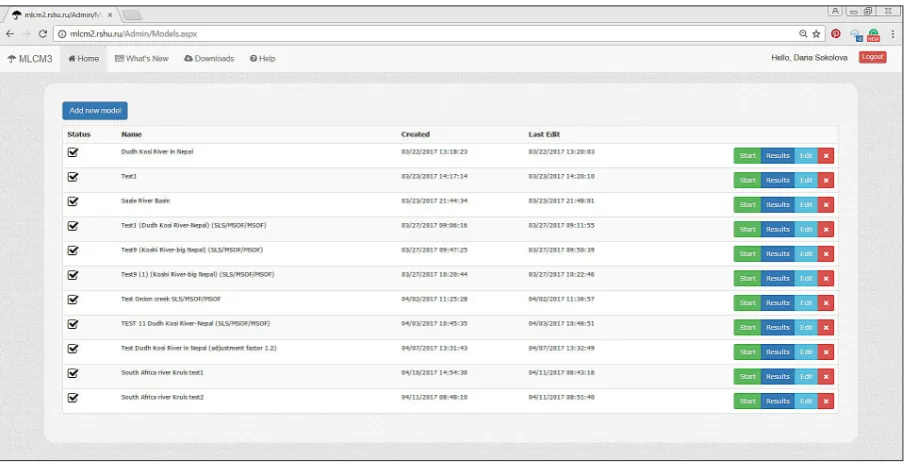Click the MLCM3 umbrella logo

pyautogui.click(x=30, y=58)
